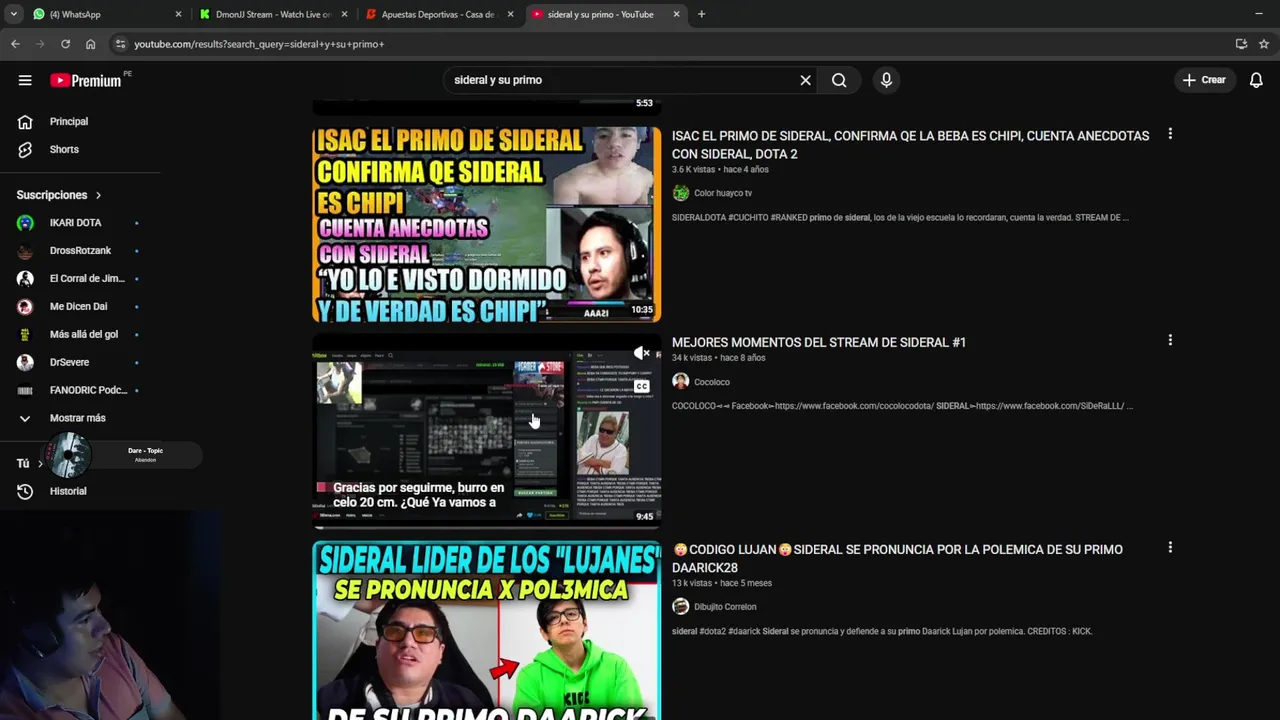Go back in the browser
The image size is (1280, 720).
(15, 44)
